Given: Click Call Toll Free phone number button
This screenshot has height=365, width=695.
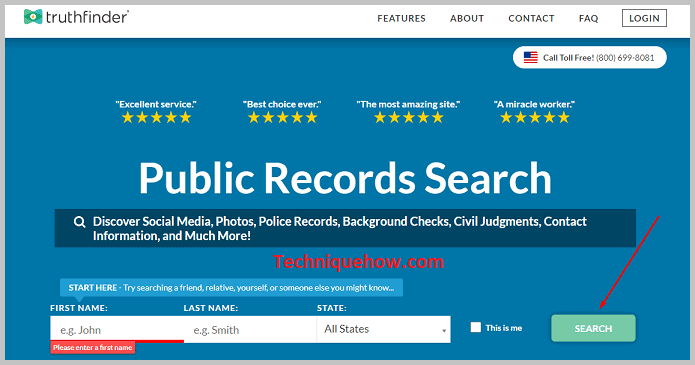Looking at the screenshot, I should (590, 58).
